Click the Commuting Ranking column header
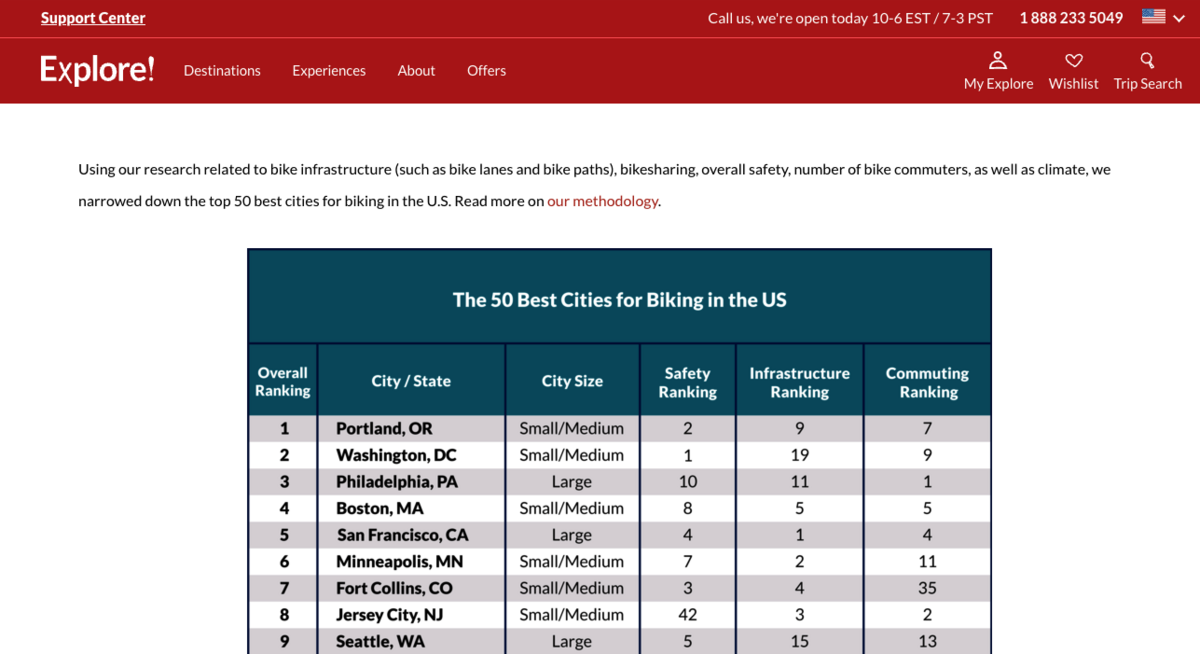The image size is (1200, 654). tap(927, 382)
